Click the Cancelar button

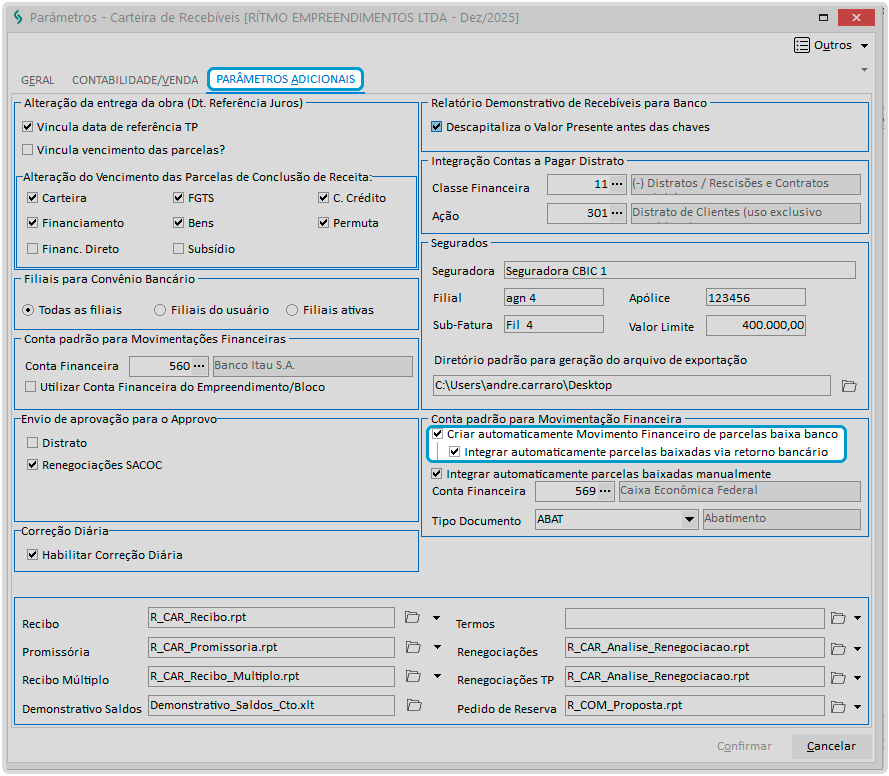(x=831, y=746)
